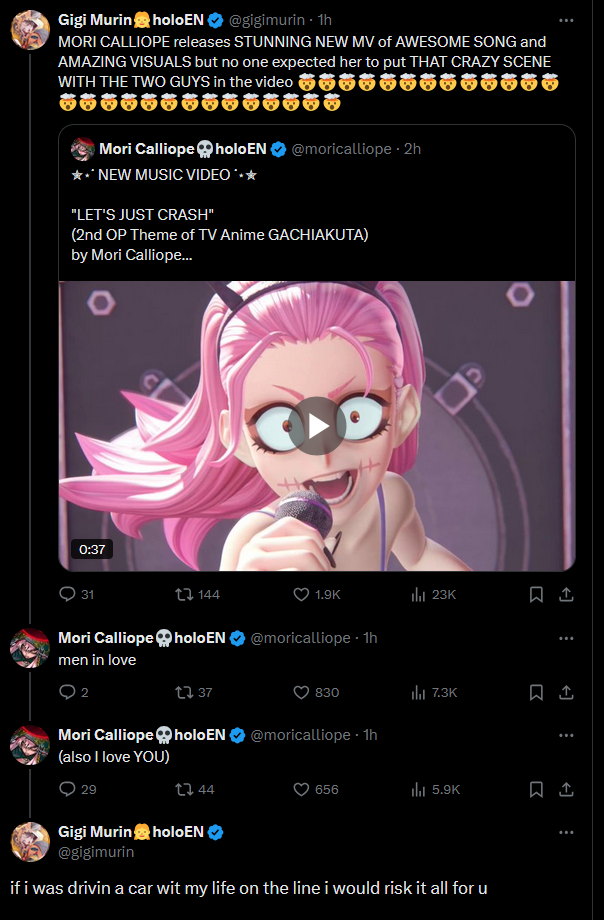The height and width of the screenshot is (920, 604).
Task: Like the 'men in love' reply
Action: pos(302,692)
